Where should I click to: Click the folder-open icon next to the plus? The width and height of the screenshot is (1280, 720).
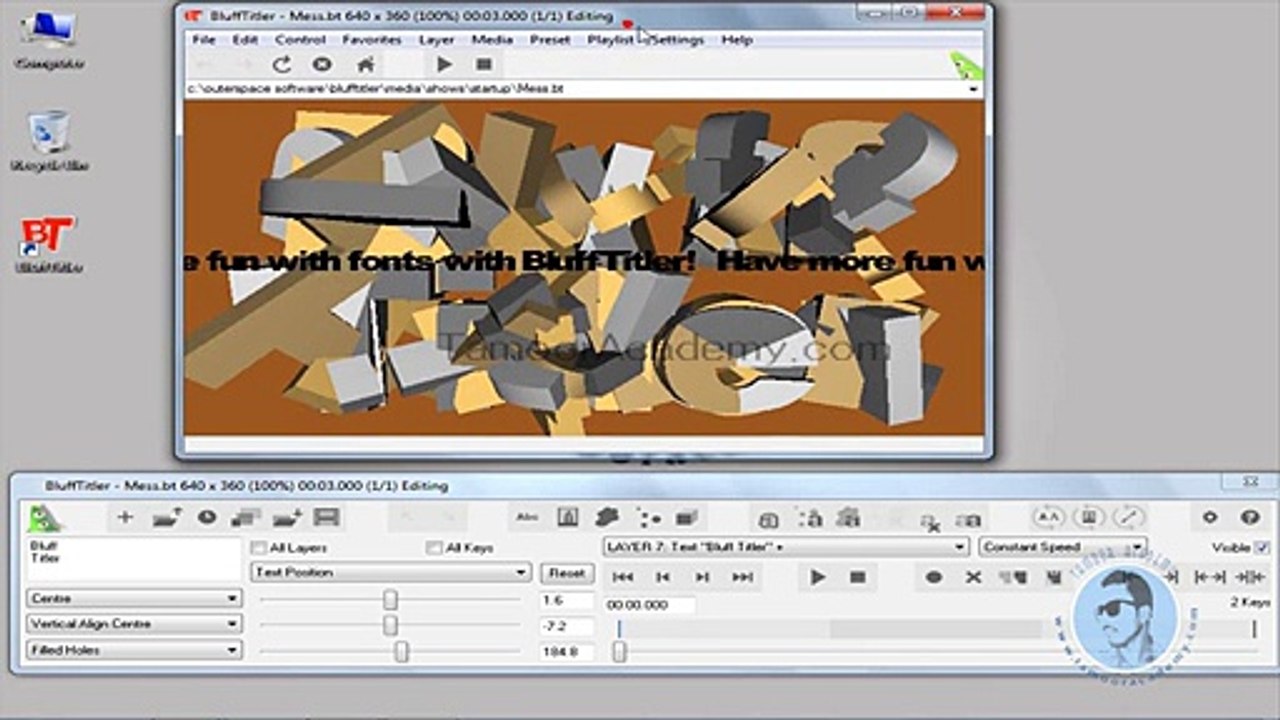pyautogui.click(x=166, y=517)
